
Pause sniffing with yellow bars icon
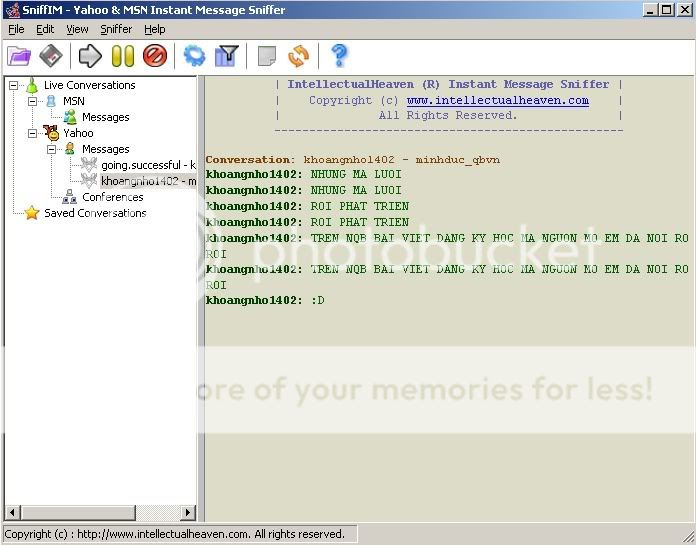click(123, 56)
